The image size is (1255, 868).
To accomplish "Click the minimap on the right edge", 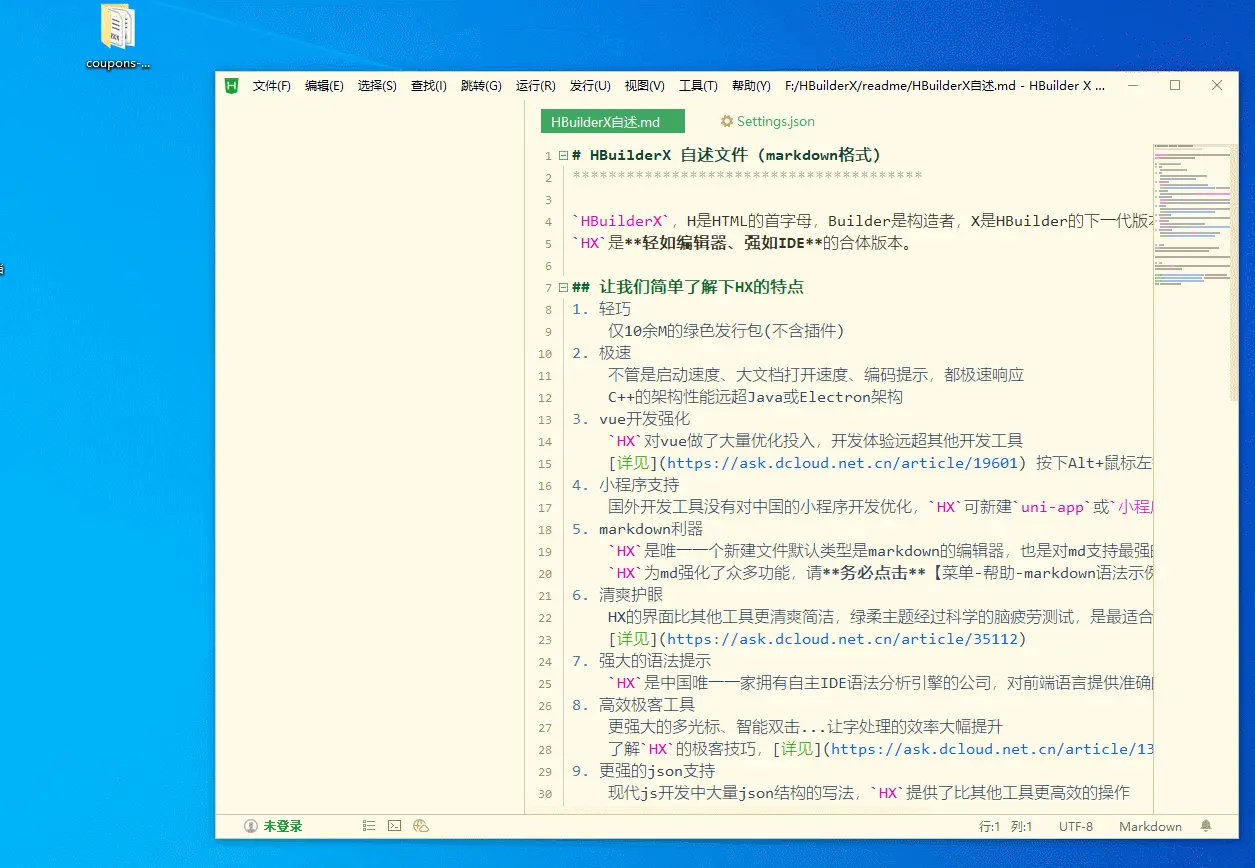I will (1192, 210).
